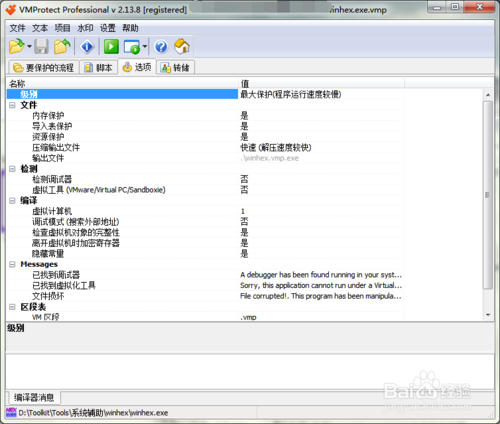Select the 编译器消息 bottom tab
The width and height of the screenshot is (500, 424).
(34, 397)
